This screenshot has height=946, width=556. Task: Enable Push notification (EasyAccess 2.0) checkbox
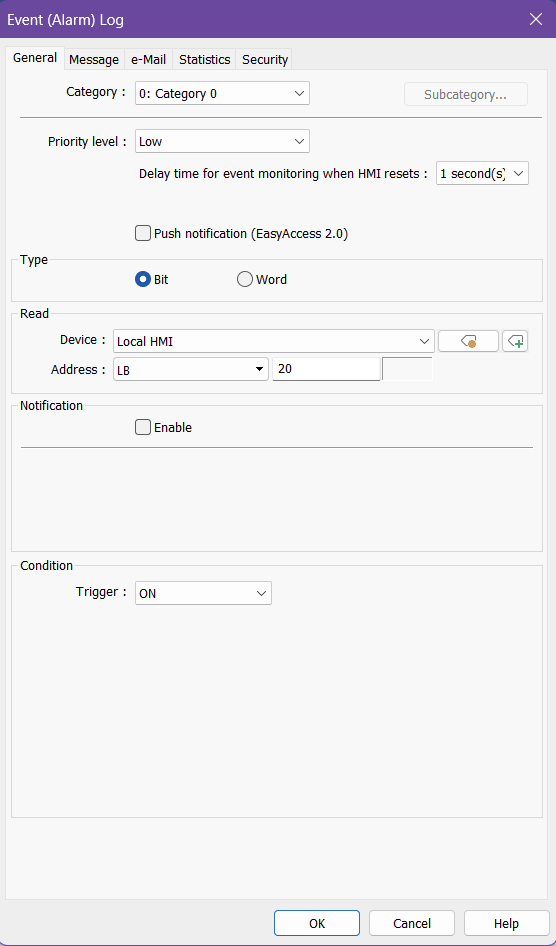(143, 233)
